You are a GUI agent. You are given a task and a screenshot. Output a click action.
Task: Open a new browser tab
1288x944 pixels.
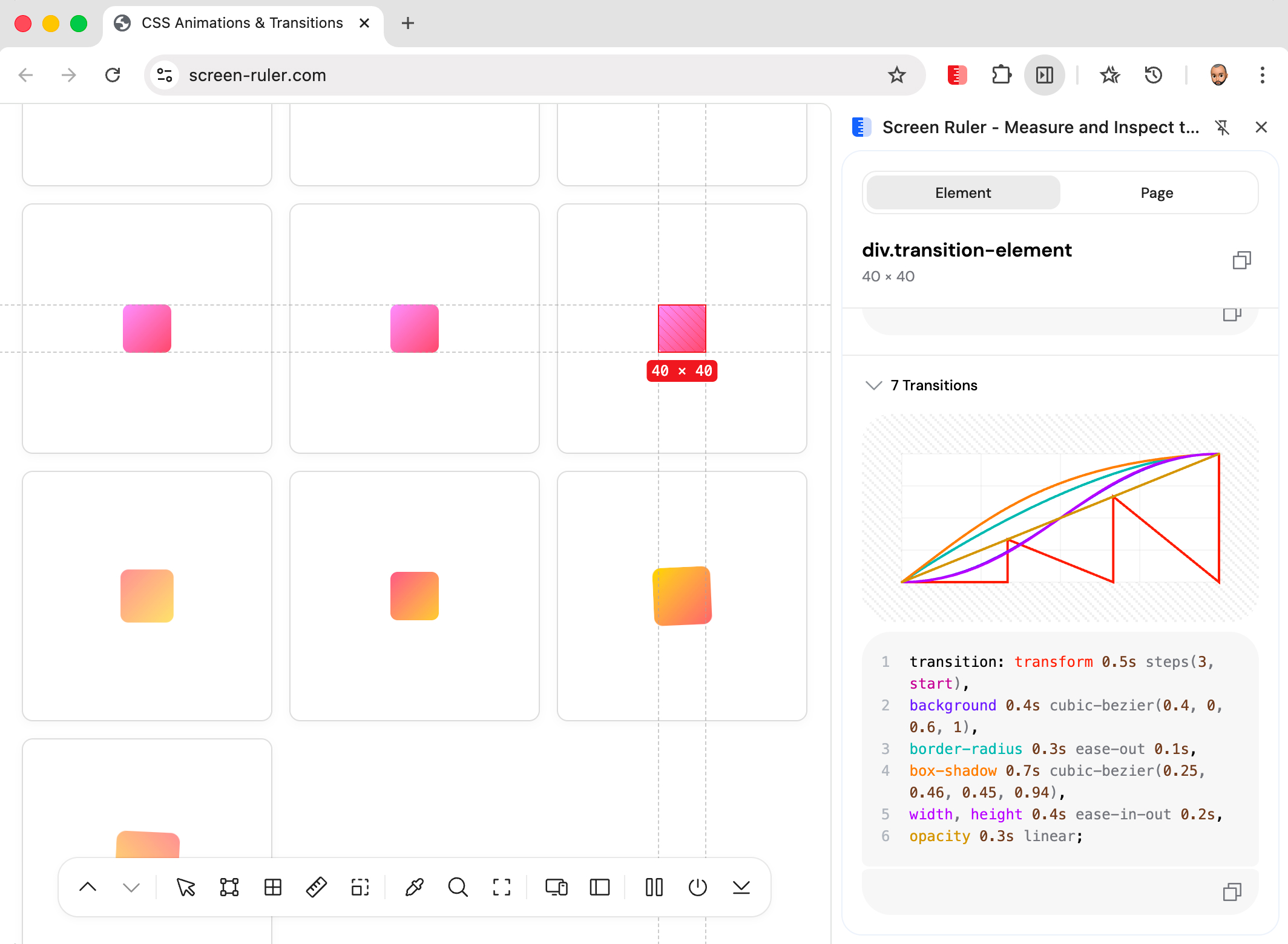(408, 23)
